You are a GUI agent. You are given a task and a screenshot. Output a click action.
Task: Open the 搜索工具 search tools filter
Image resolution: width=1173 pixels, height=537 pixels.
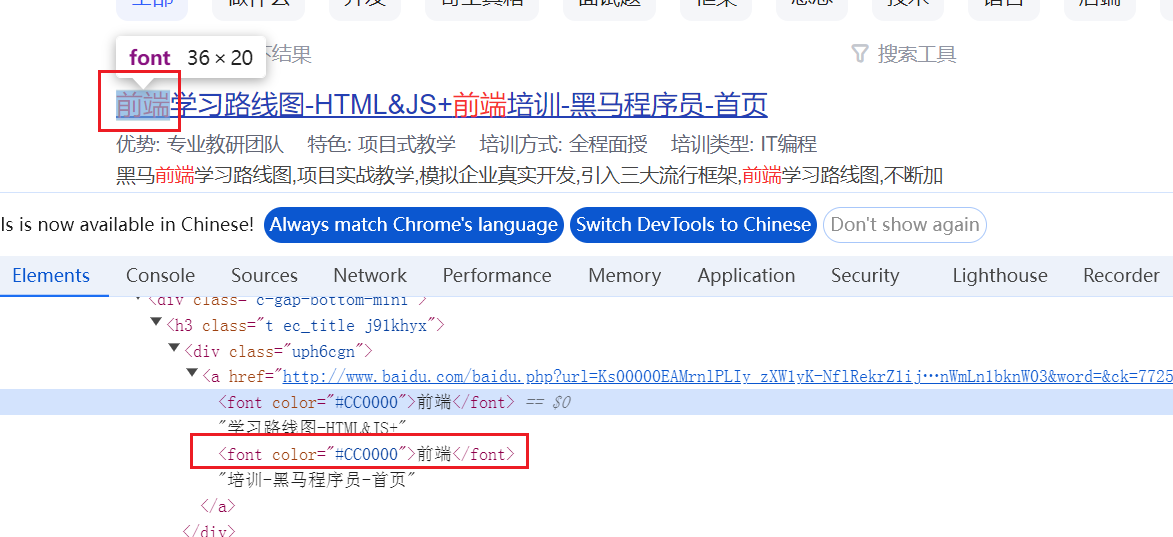[904, 55]
